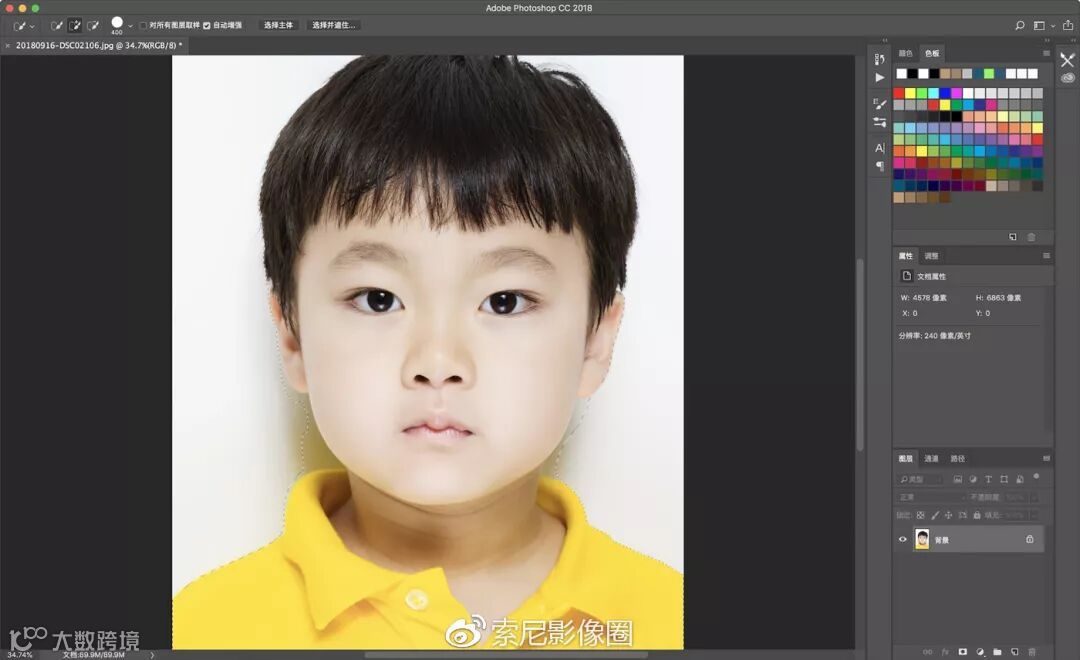Click the H: 6863 像素 value
Image resolution: width=1080 pixels, height=660 pixels.
[x=998, y=298]
